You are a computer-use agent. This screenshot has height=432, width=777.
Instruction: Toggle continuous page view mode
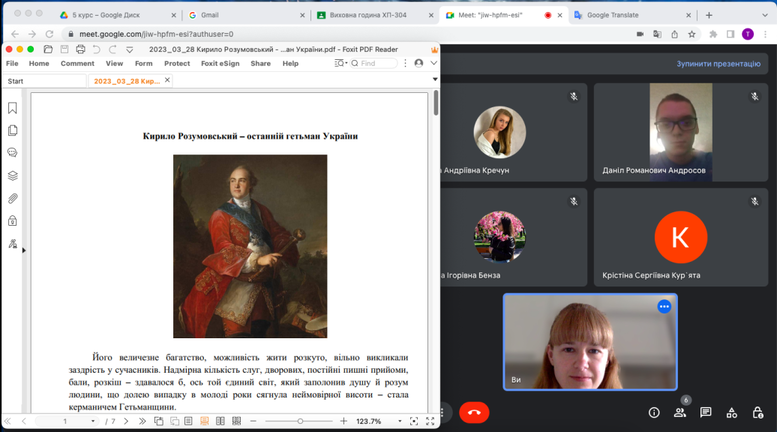click(x=204, y=421)
